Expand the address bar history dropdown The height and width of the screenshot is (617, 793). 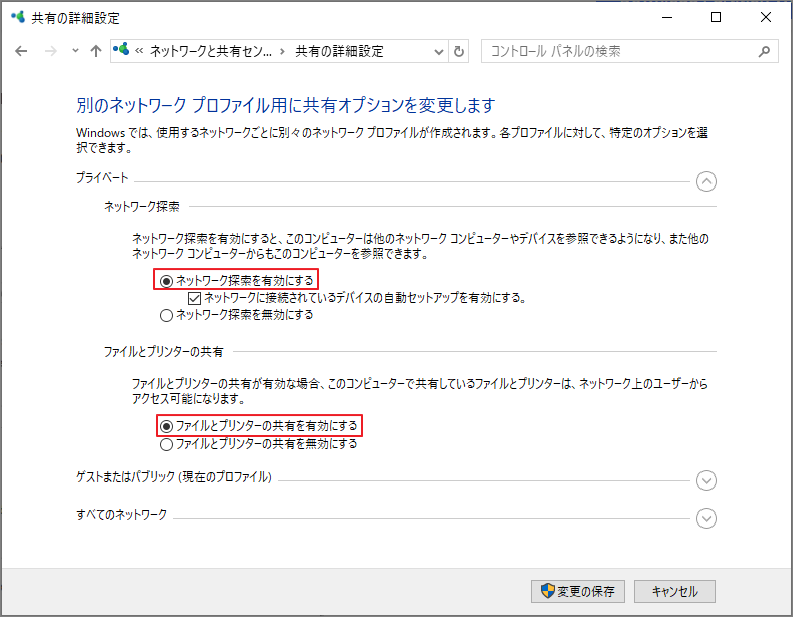pyautogui.click(x=439, y=52)
